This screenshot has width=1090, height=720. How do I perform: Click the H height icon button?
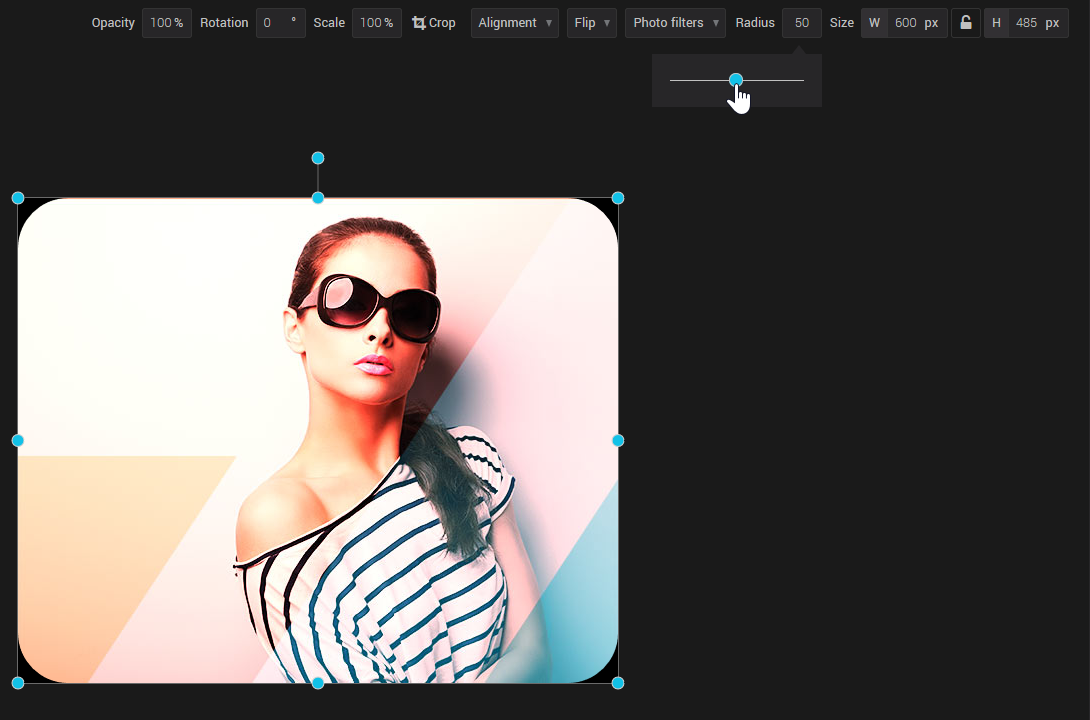point(996,22)
